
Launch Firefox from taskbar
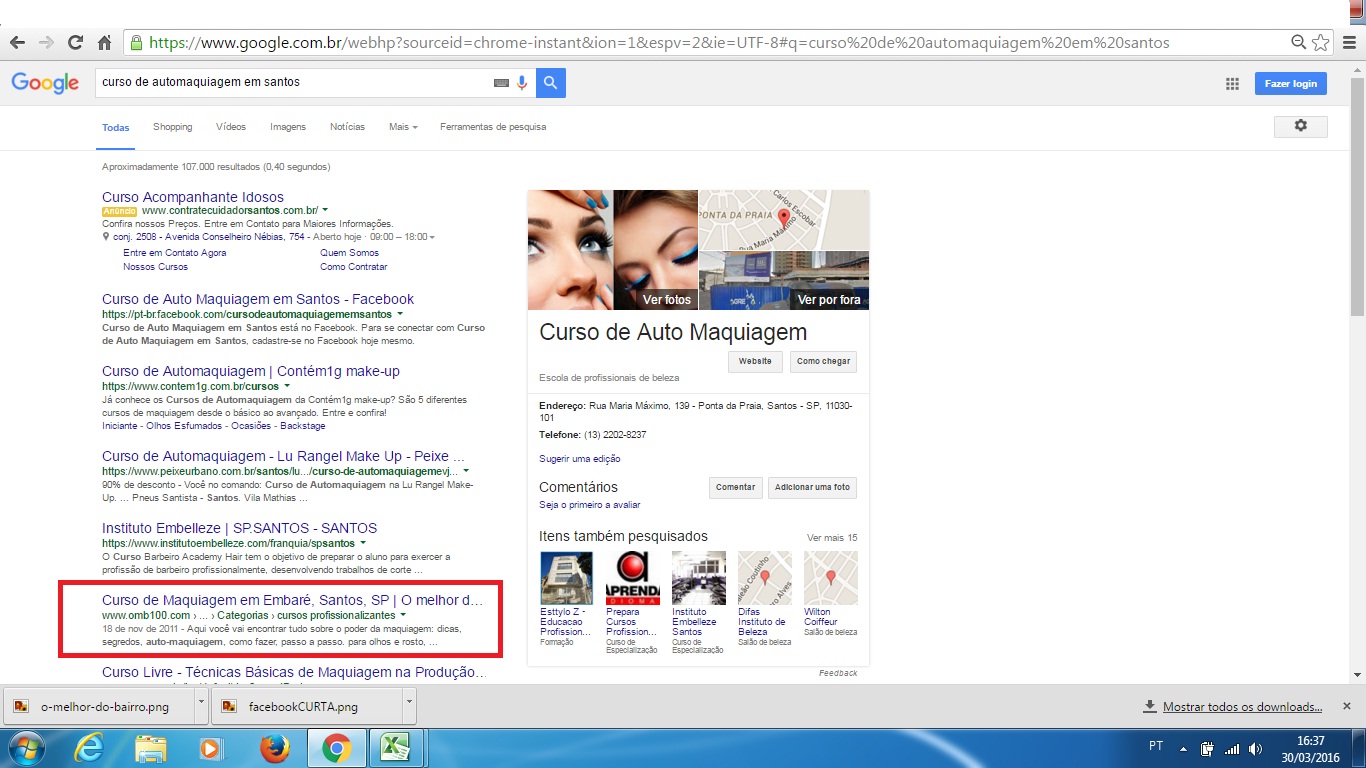click(273, 748)
